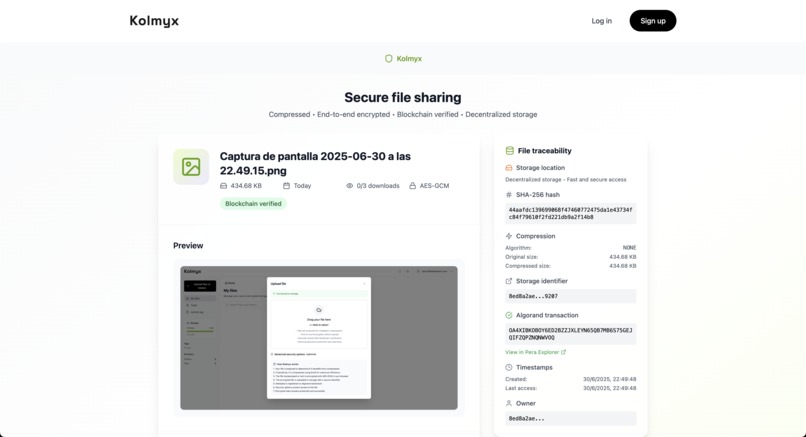Click the Last access timestamp value
The height and width of the screenshot is (437, 806).
[x=610, y=388]
